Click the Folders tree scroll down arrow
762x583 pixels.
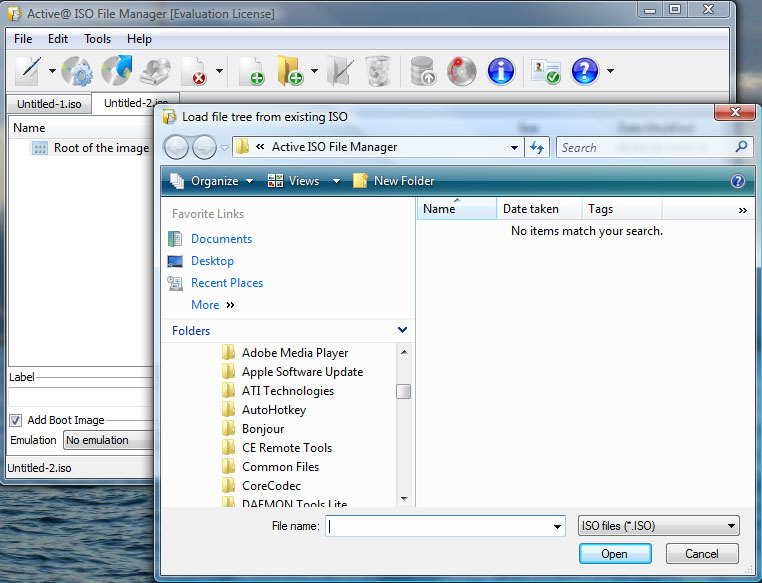pos(404,498)
